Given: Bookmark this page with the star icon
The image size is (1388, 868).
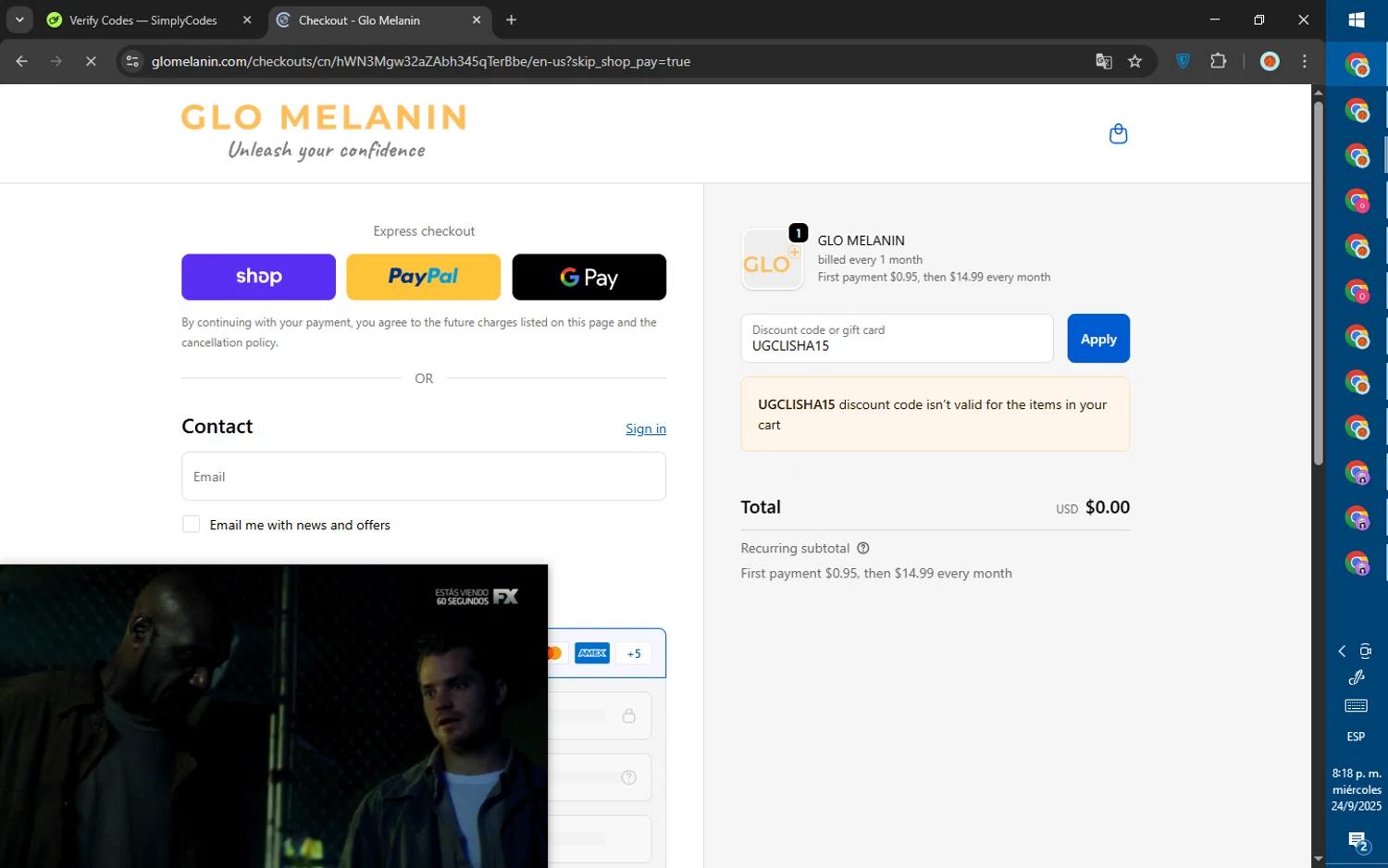Looking at the screenshot, I should tap(1135, 61).
